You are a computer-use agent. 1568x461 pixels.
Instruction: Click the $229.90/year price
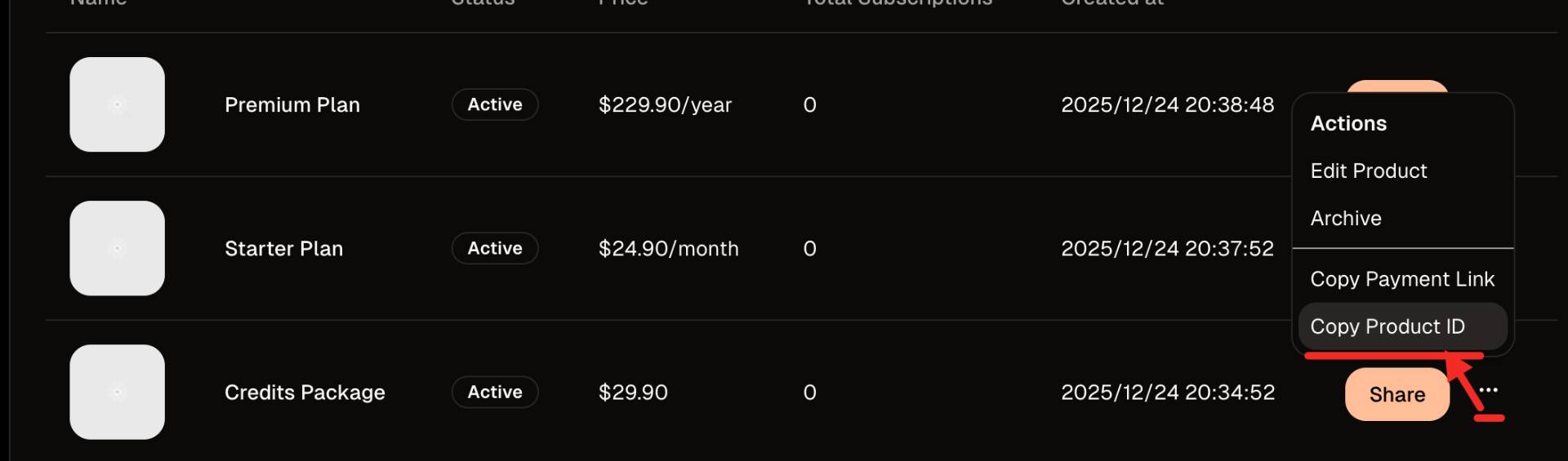665,104
